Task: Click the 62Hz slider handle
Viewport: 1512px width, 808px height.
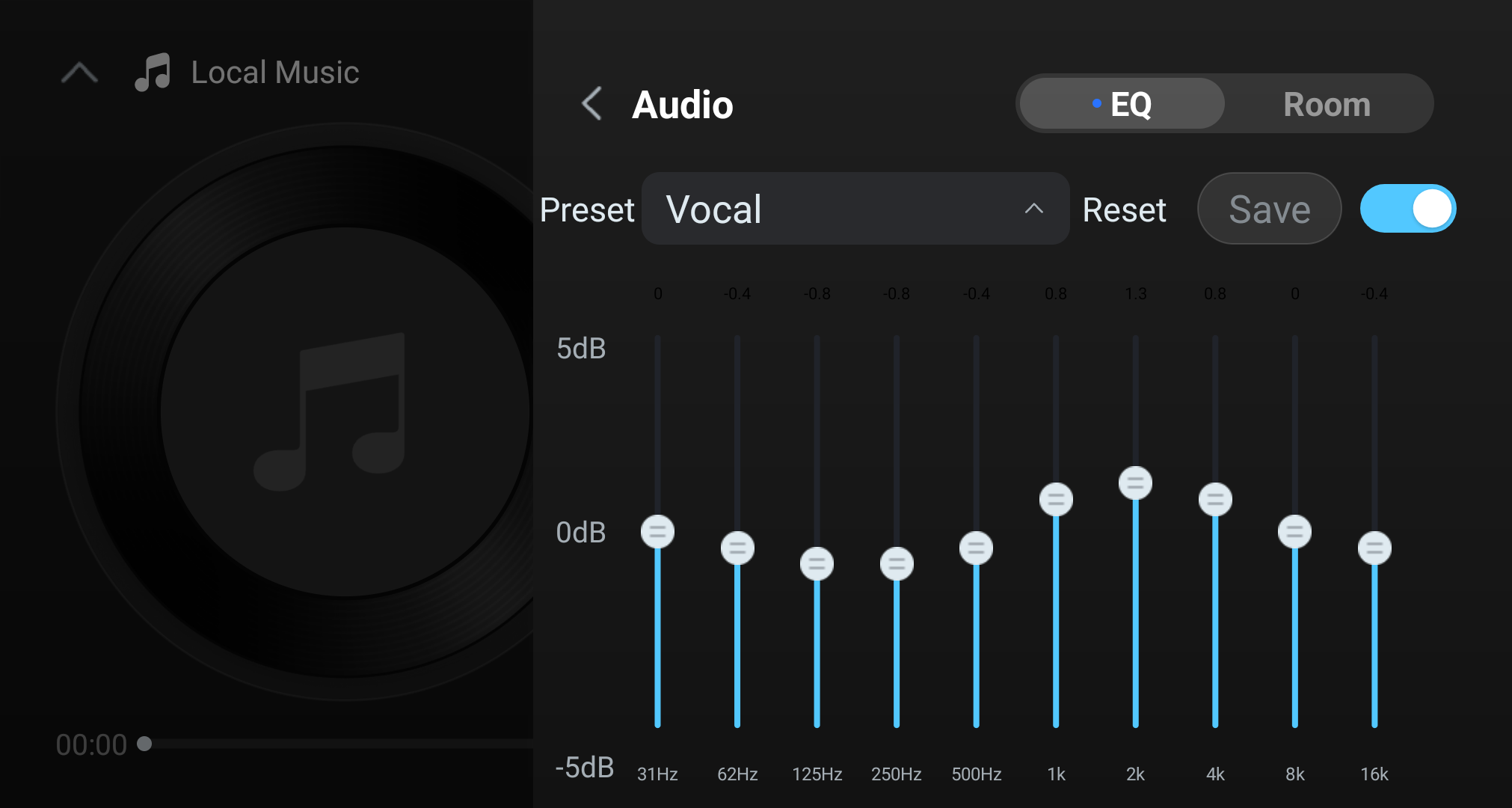Action: pos(737,548)
